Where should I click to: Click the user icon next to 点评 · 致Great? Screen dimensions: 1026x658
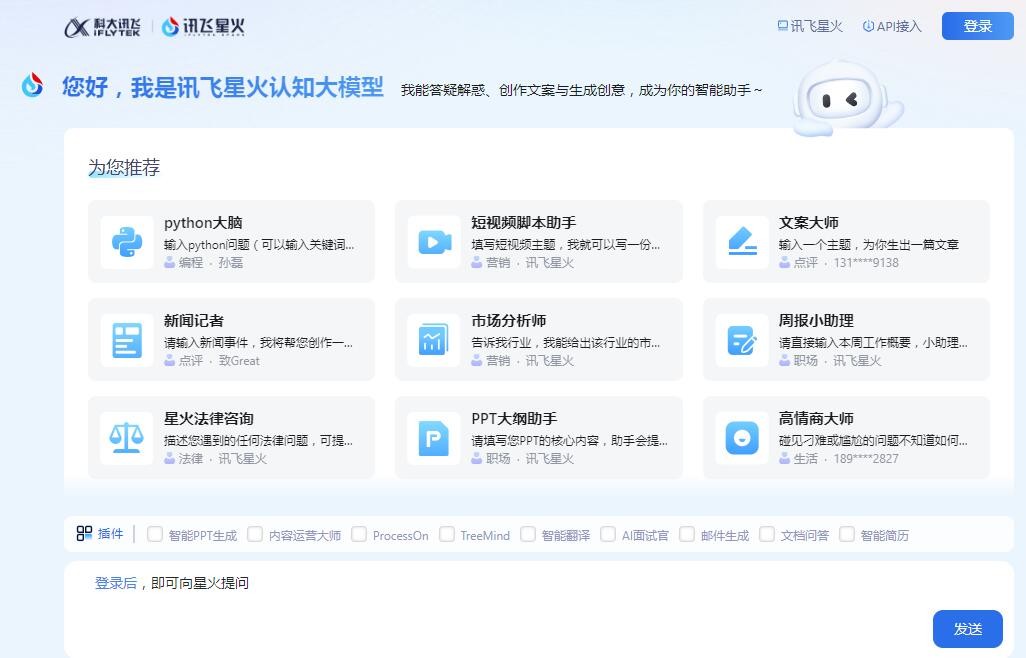click(169, 360)
